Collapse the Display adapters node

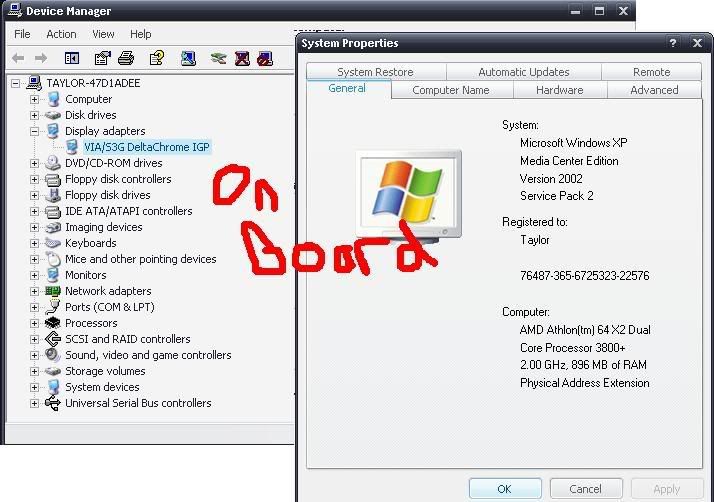click(x=34, y=131)
